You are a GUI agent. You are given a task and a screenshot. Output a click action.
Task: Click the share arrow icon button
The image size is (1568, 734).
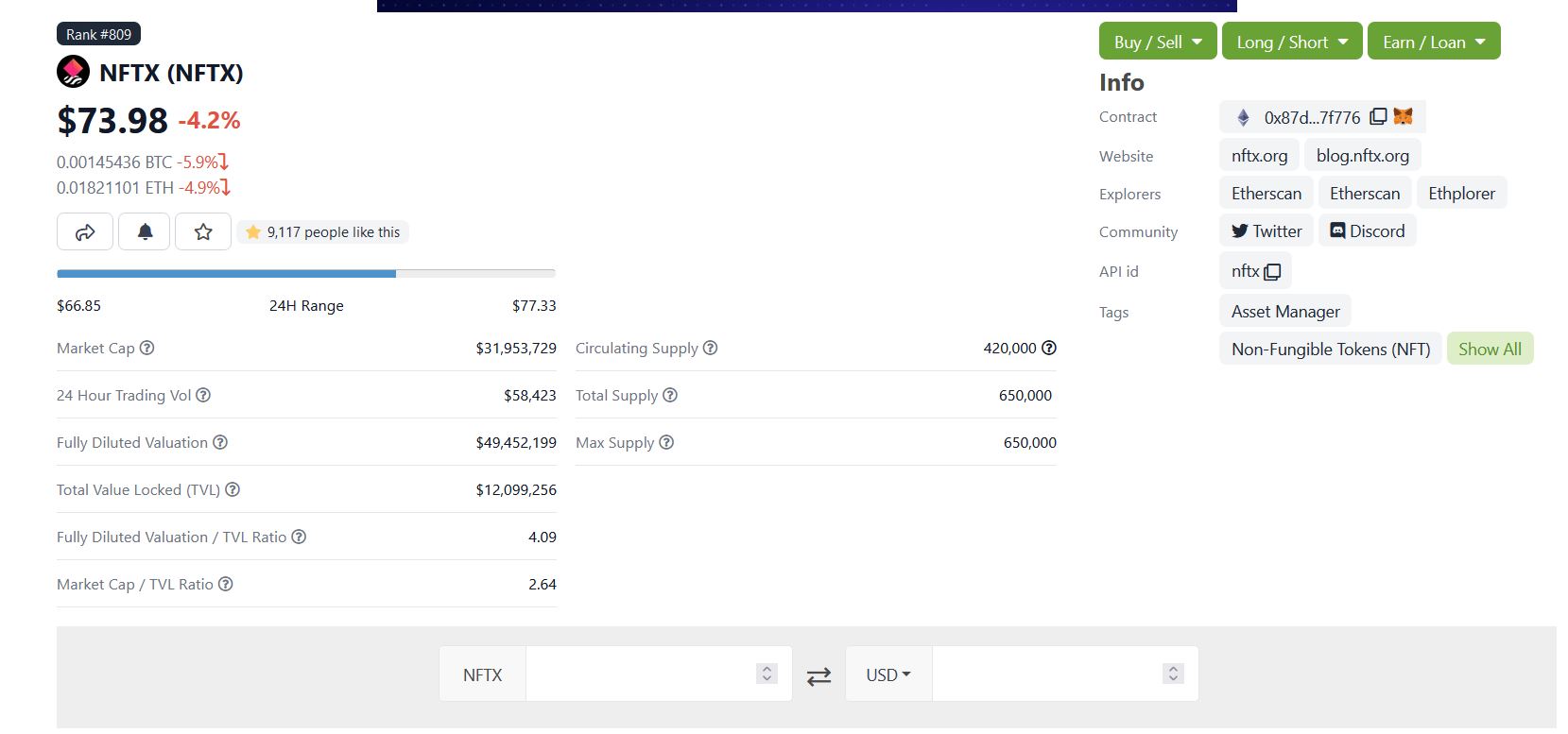[x=85, y=231]
